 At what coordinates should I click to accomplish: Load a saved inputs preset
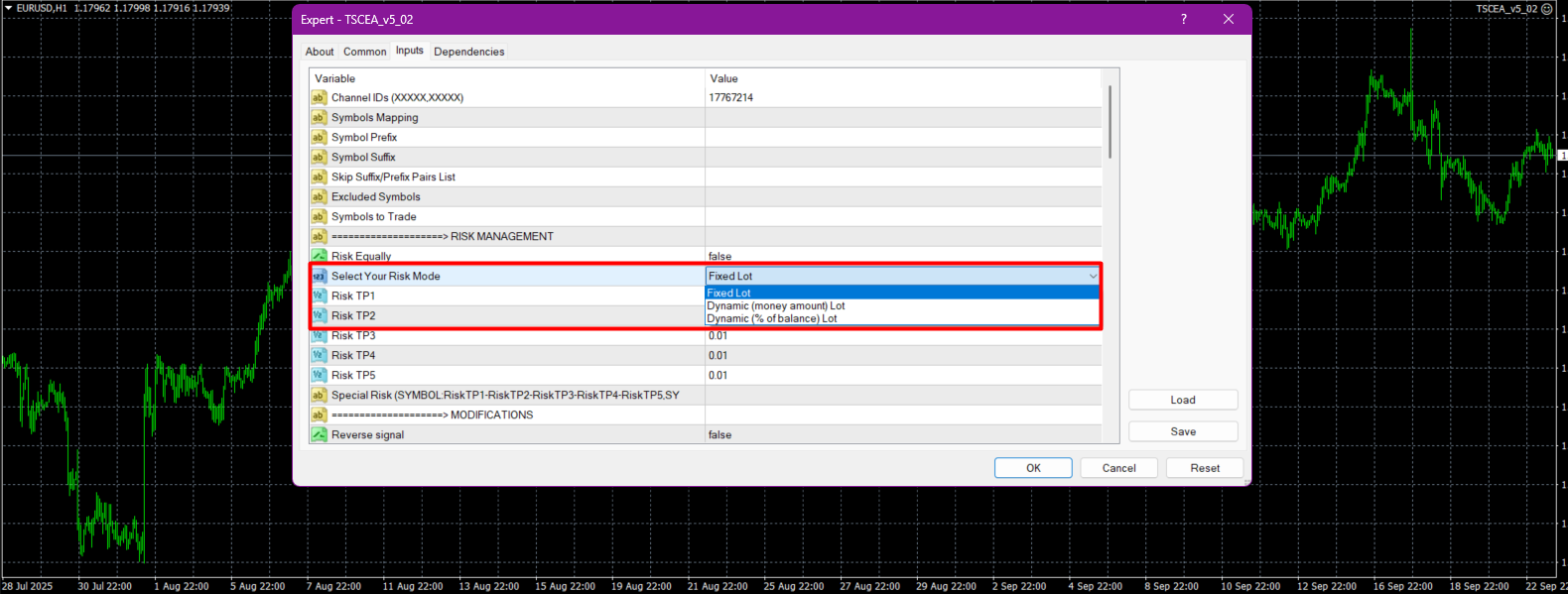click(1182, 400)
